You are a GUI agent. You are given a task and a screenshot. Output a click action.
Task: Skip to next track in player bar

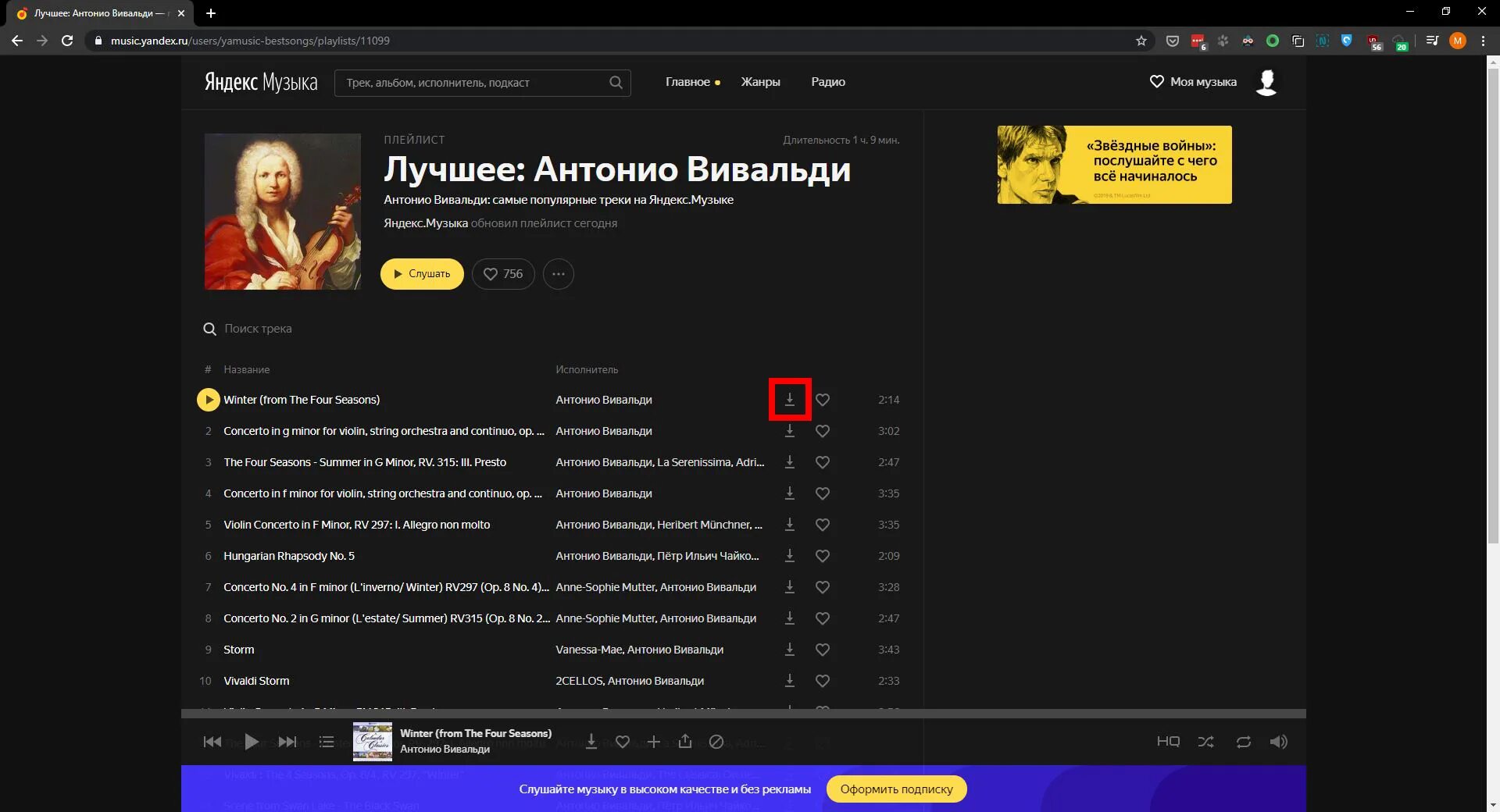pyautogui.click(x=287, y=742)
